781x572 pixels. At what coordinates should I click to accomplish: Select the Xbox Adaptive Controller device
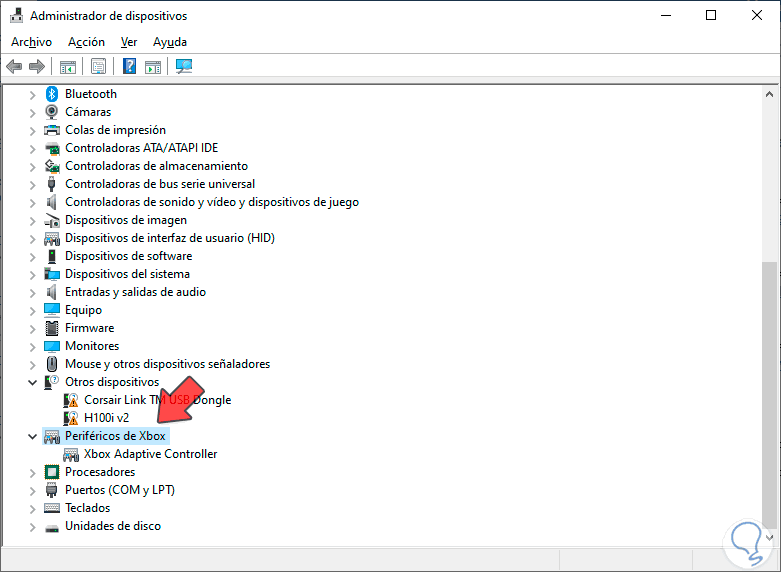(x=150, y=454)
